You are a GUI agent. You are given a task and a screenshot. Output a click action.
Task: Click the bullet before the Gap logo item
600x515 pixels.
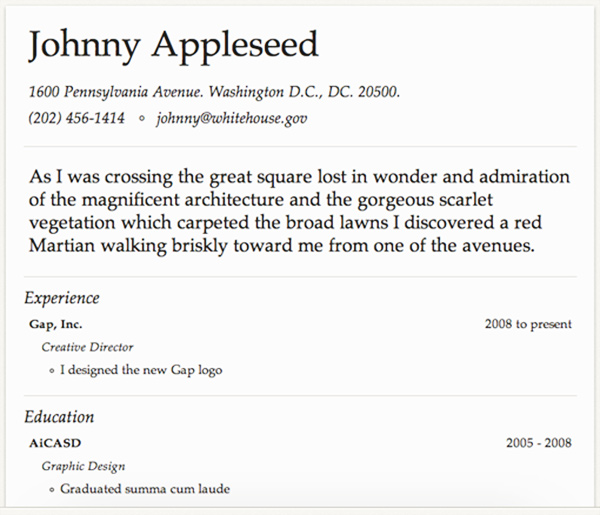coord(52,371)
